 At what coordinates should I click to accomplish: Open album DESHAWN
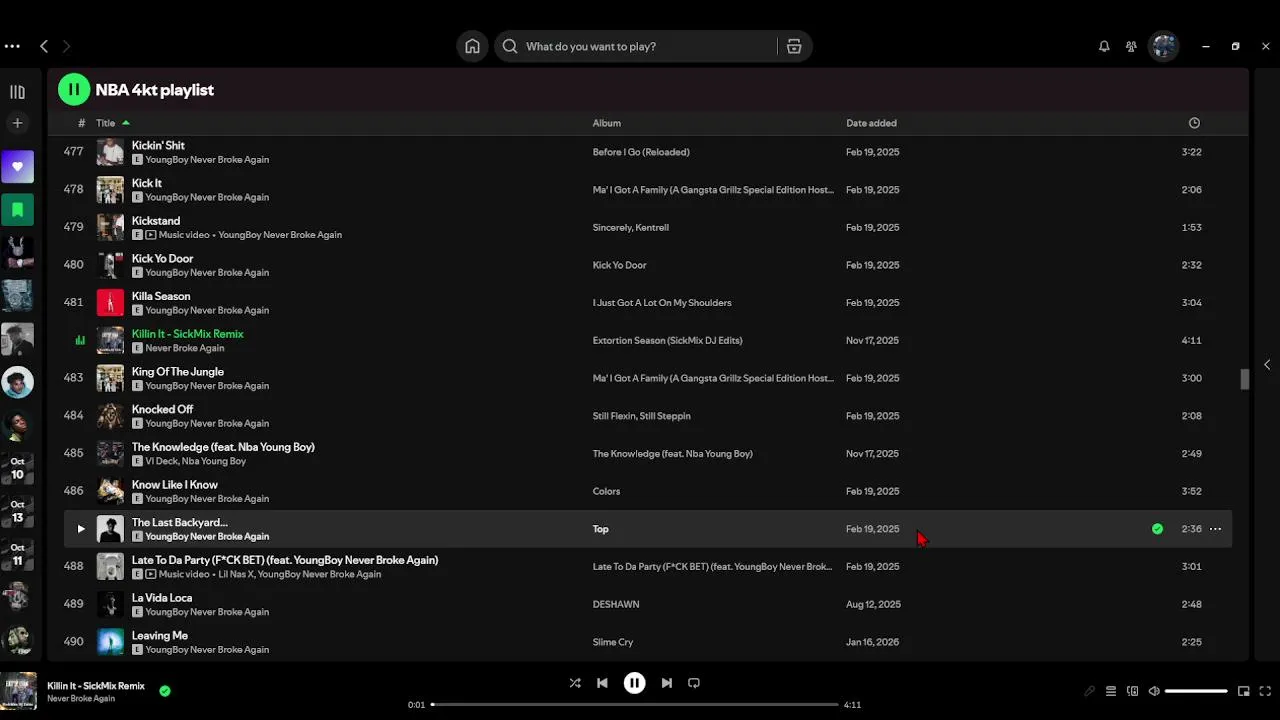point(616,604)
